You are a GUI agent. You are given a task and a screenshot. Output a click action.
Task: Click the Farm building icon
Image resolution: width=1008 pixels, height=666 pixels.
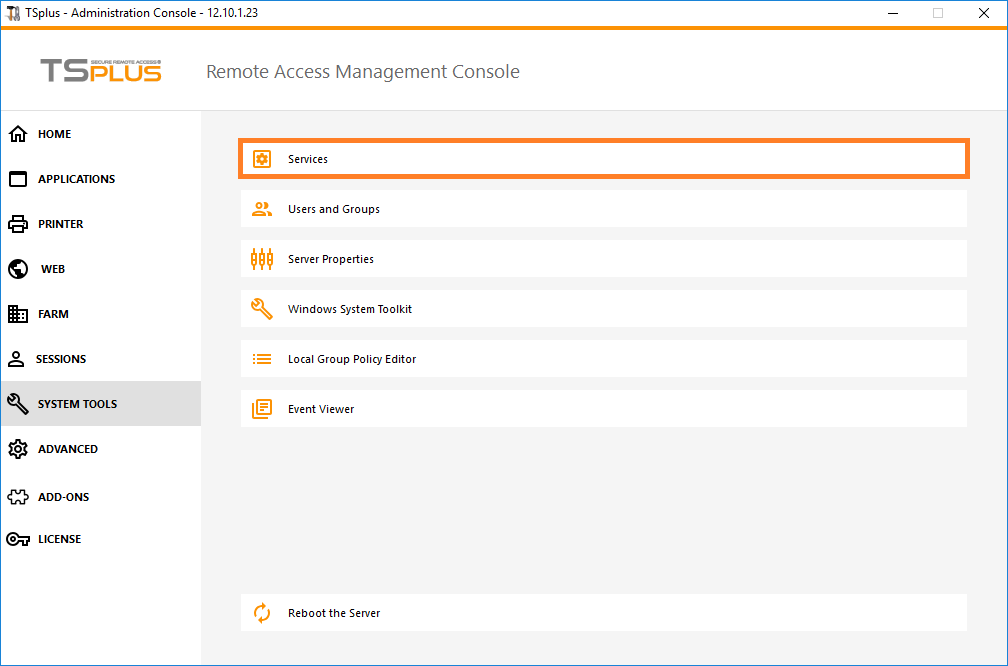click(17, 314)
